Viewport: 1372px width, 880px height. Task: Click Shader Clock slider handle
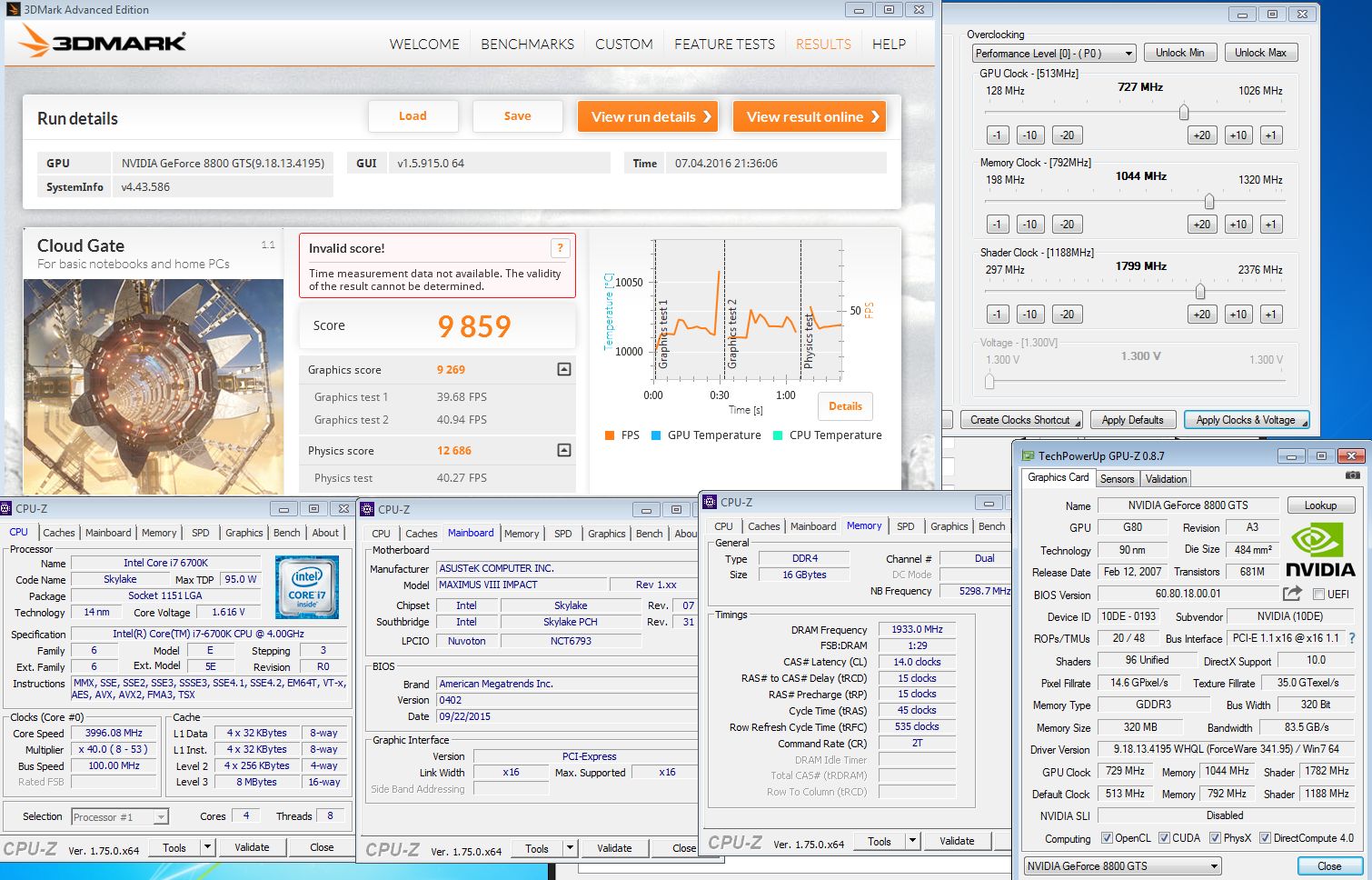(x=1200, y=291)
